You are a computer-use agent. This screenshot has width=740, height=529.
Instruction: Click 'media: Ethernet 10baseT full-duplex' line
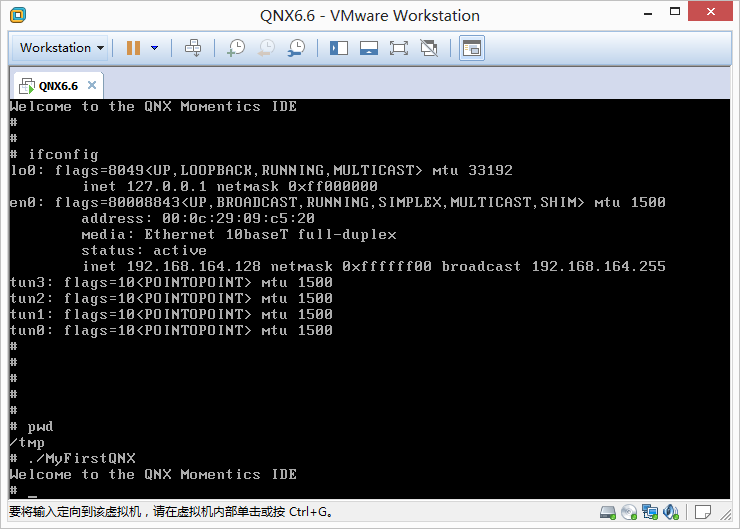coord(239,234)
